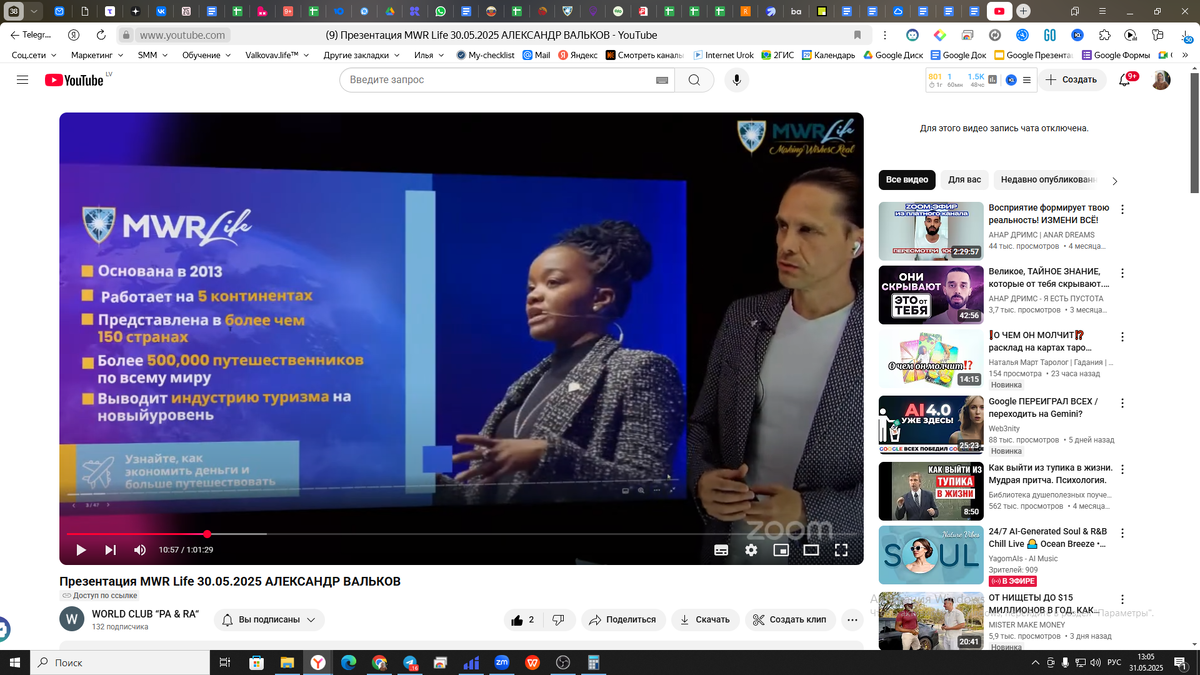The image size is (1200, 675).
Task: Click the browser back arrow
Action: (13, 34)
